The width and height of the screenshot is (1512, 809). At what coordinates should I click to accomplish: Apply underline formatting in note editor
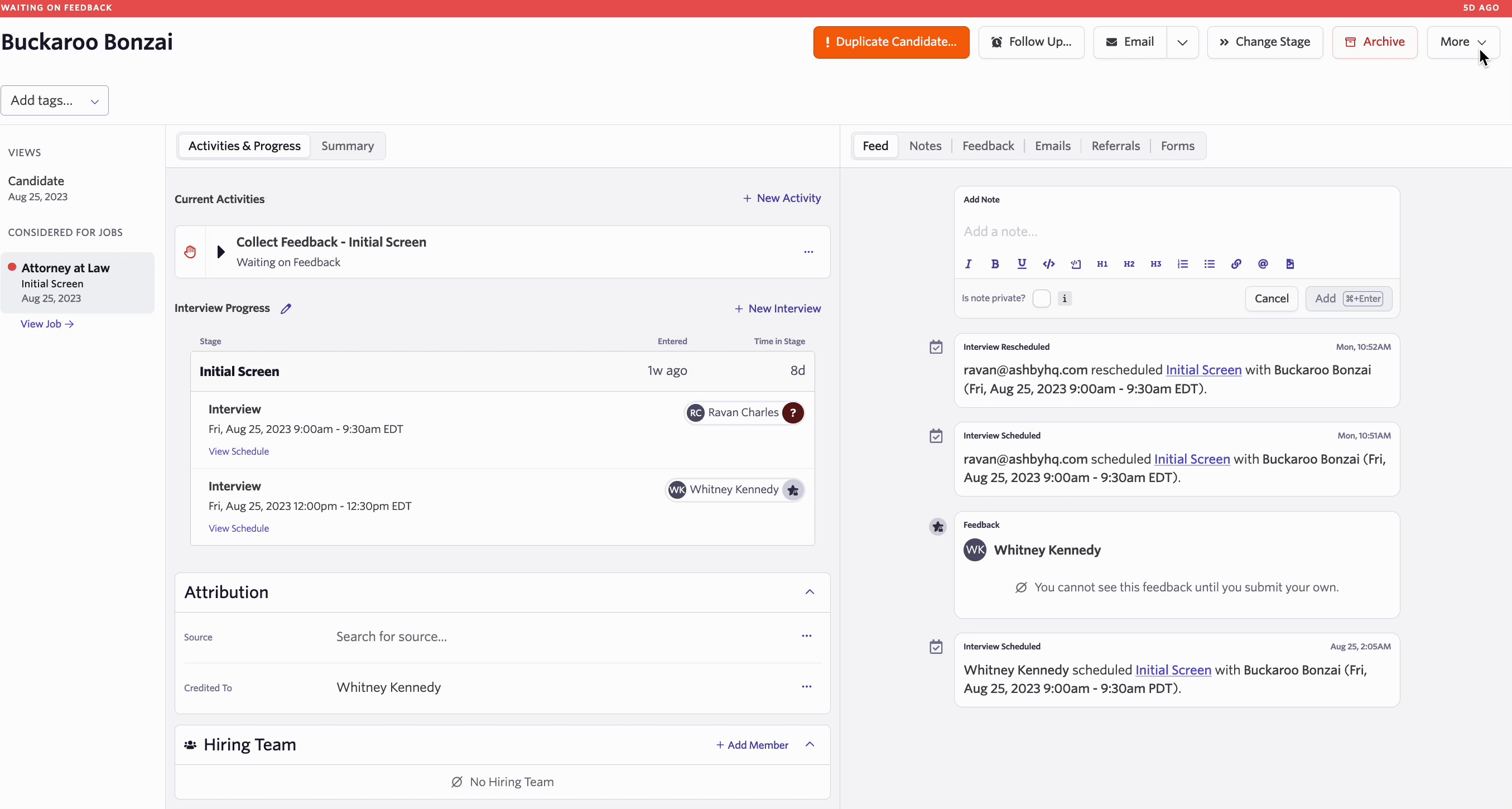click(1022, 263)
